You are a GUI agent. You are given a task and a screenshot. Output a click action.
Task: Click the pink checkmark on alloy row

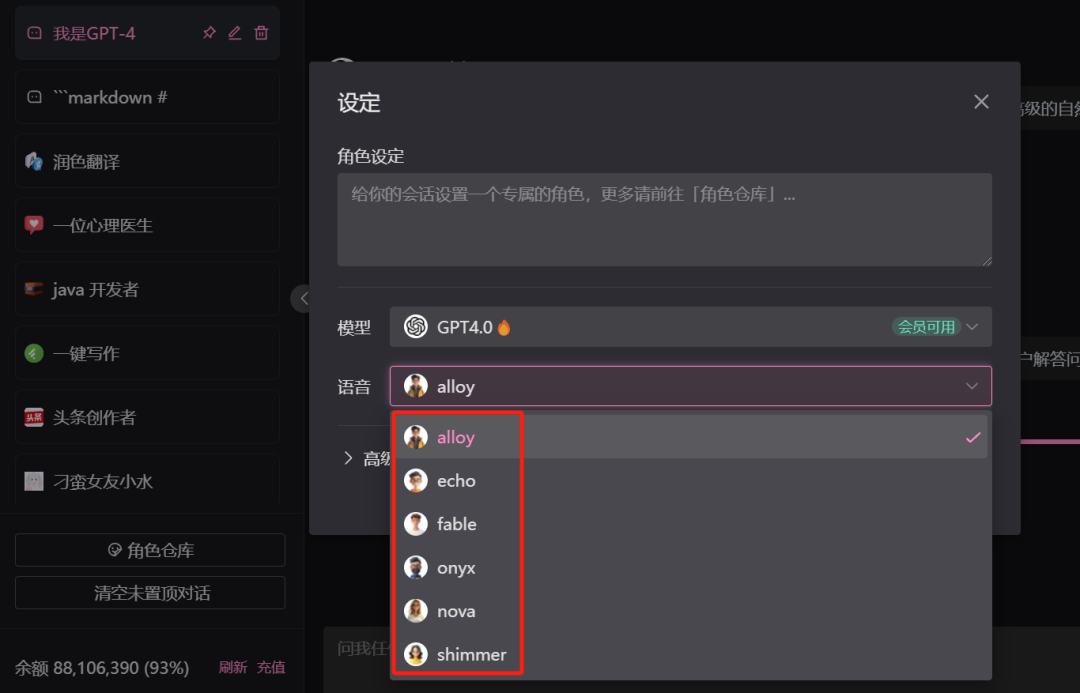pyautogui.click(x=973, y=437)
